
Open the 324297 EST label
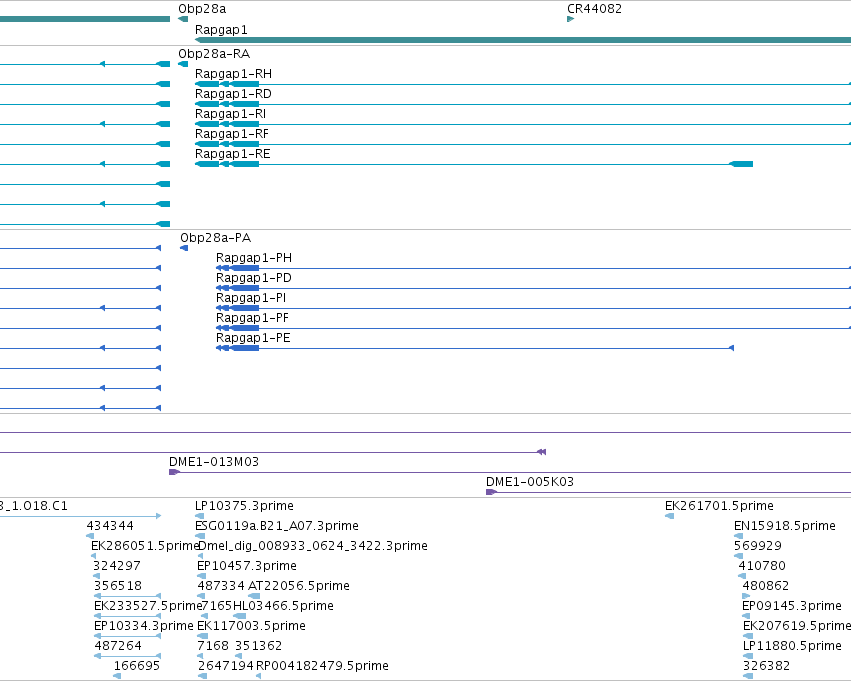pyautogui.click(x=117, y=566)
